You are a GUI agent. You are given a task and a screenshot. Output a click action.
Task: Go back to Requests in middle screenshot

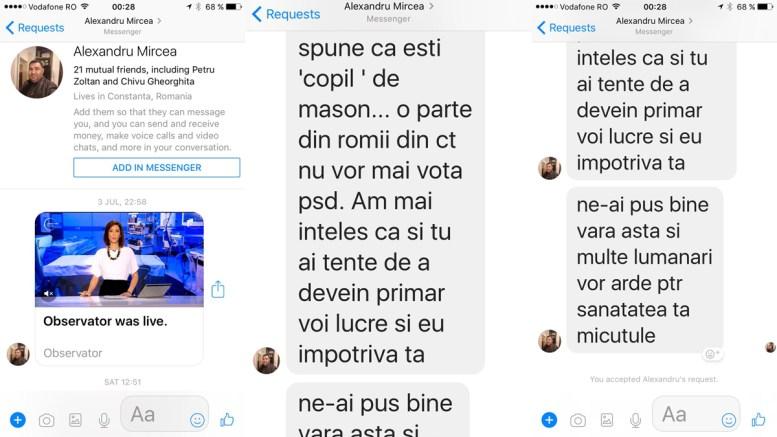[286, 14]
